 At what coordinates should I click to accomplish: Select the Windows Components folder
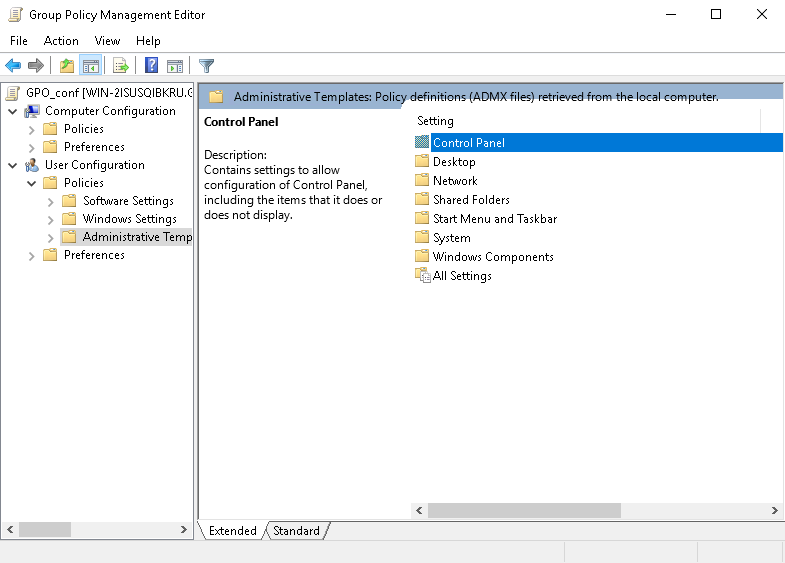pos(492,257)
